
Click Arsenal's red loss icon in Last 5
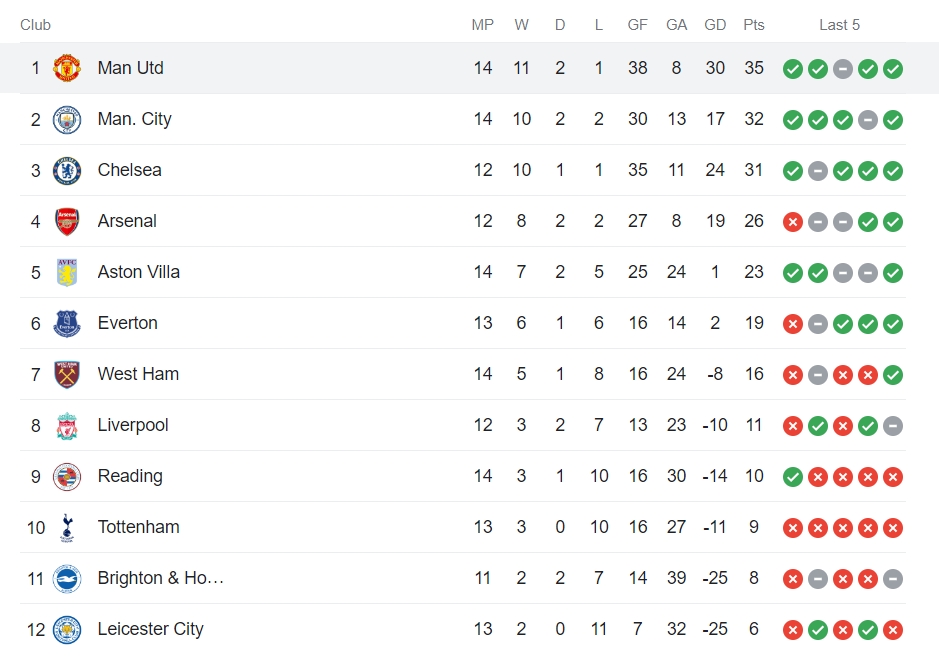(x=793, y=222)
